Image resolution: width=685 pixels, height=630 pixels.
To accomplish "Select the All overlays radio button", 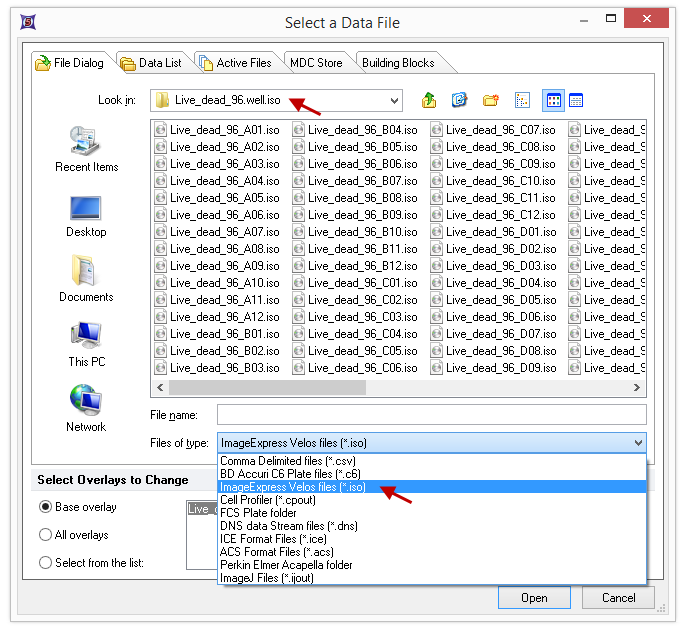I will (46, 535).
